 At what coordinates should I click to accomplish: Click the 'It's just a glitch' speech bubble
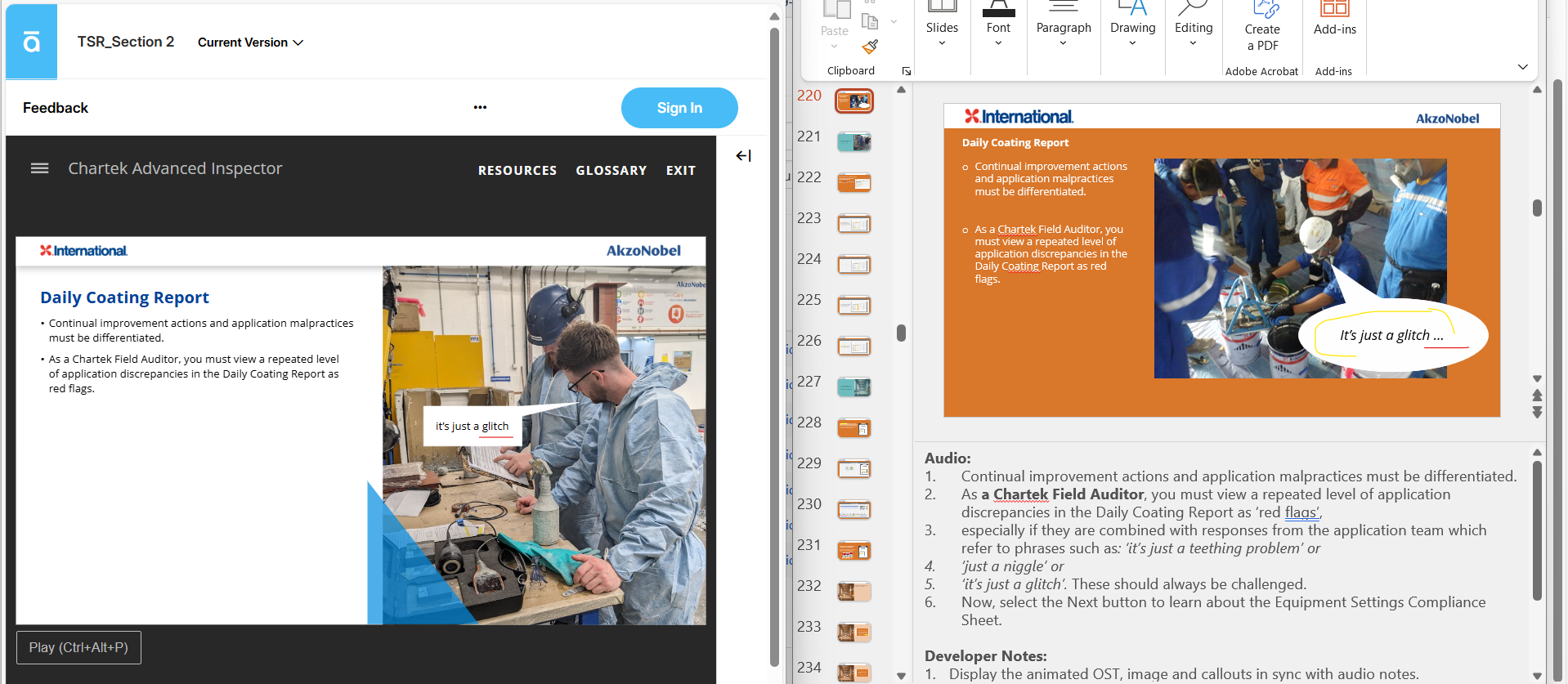[x=1391, y=335]
